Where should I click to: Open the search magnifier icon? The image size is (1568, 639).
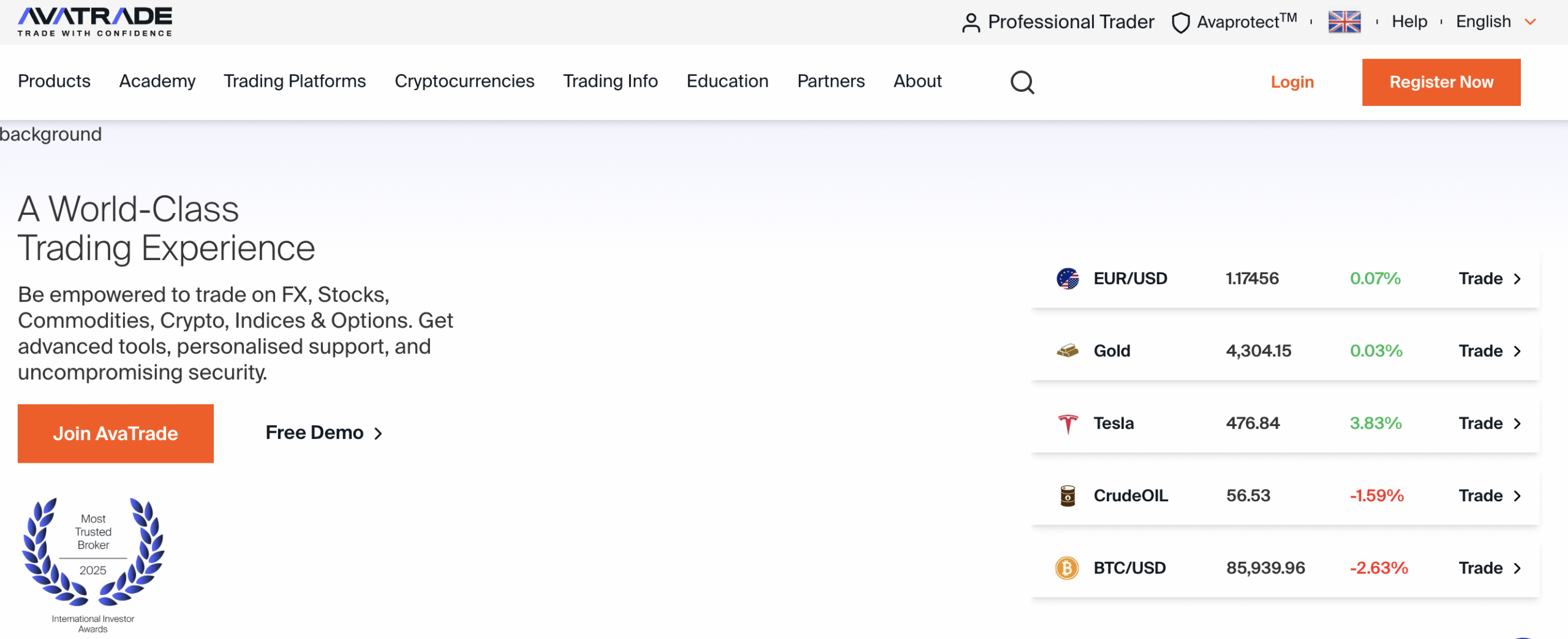pyautogui.click(x=1022, y=81)
